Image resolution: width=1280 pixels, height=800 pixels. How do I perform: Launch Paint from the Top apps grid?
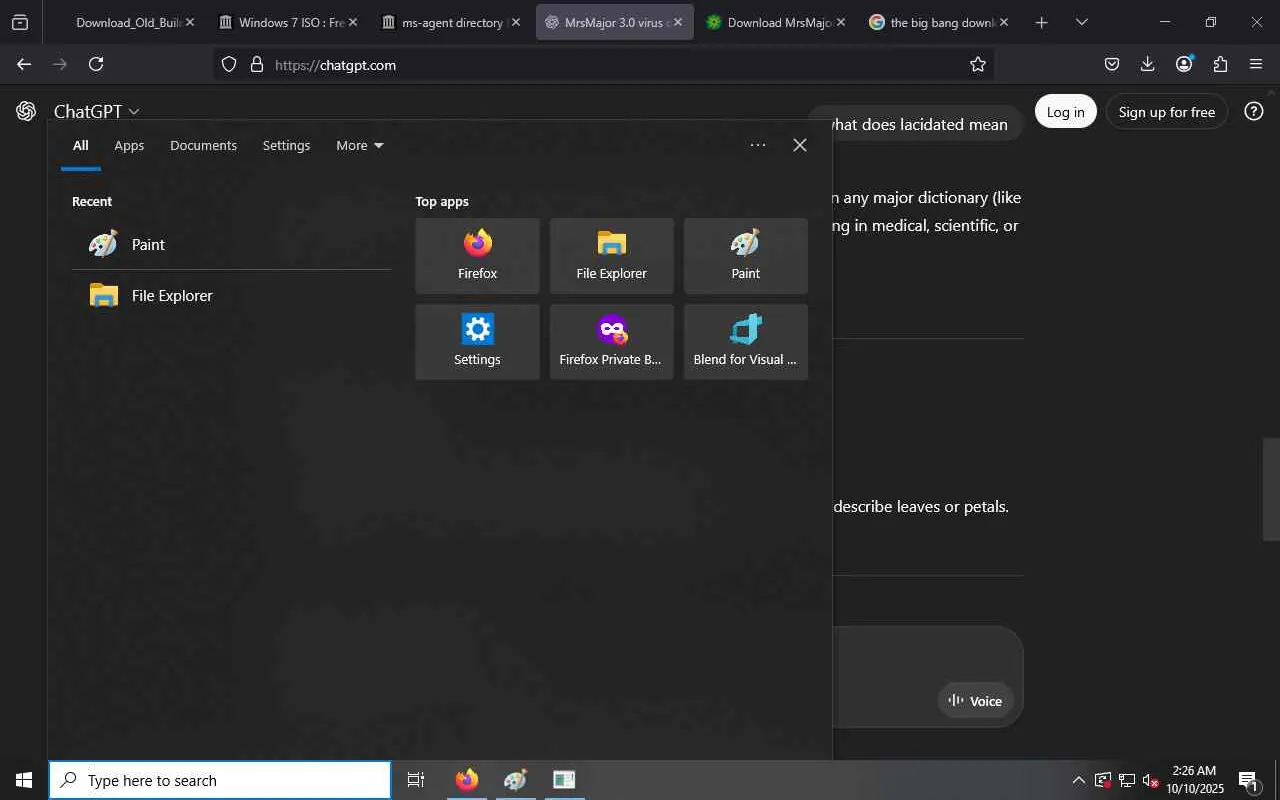(745, 256)
